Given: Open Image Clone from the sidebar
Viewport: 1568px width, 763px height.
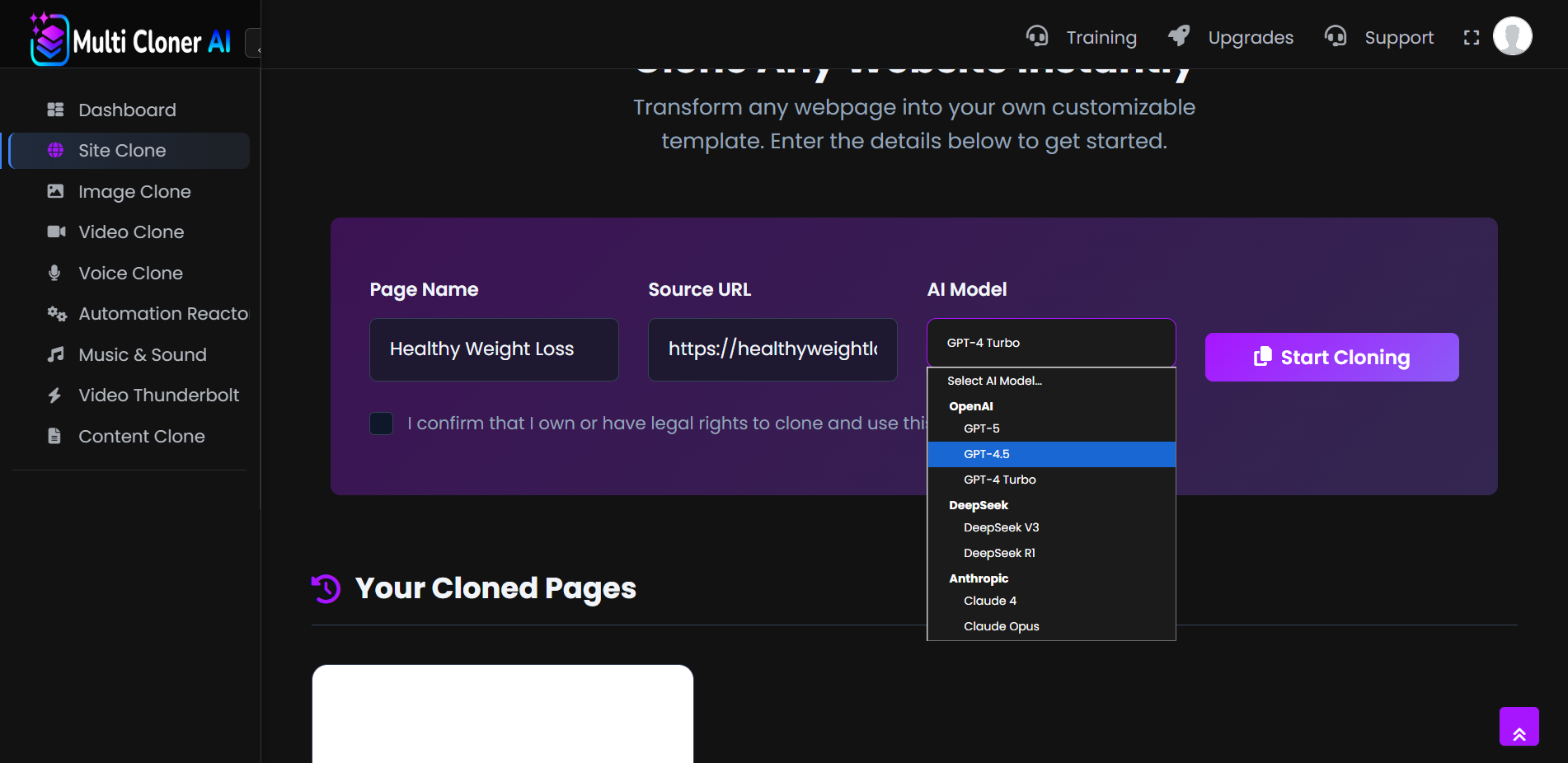Looking at the screenshot, I should tap(134, 192).
